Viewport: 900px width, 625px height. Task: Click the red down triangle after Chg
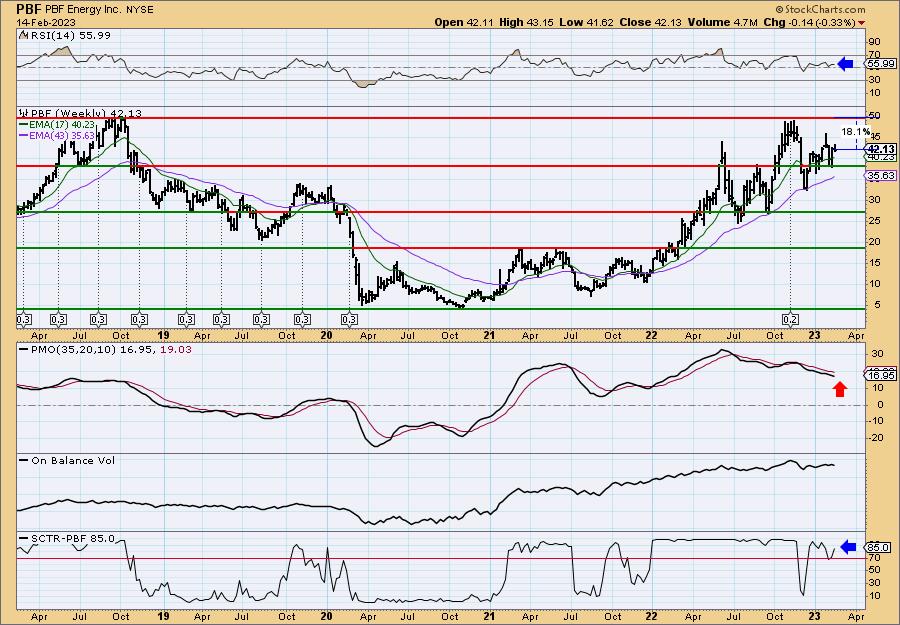(862, 23)
